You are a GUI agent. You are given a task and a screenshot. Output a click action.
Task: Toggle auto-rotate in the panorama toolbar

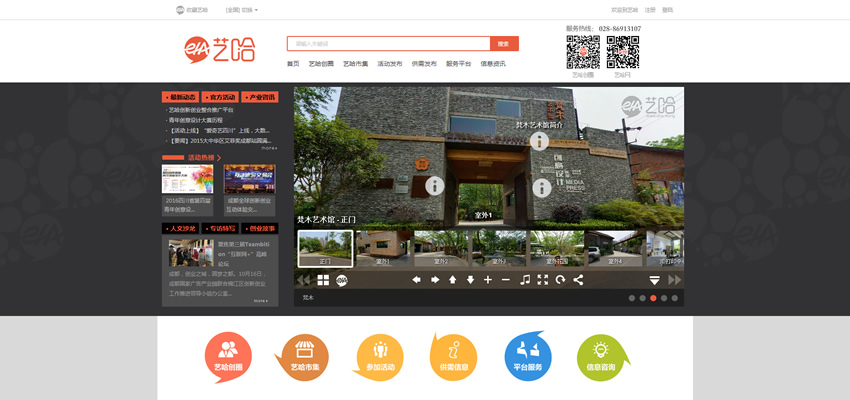click(560, 280)
